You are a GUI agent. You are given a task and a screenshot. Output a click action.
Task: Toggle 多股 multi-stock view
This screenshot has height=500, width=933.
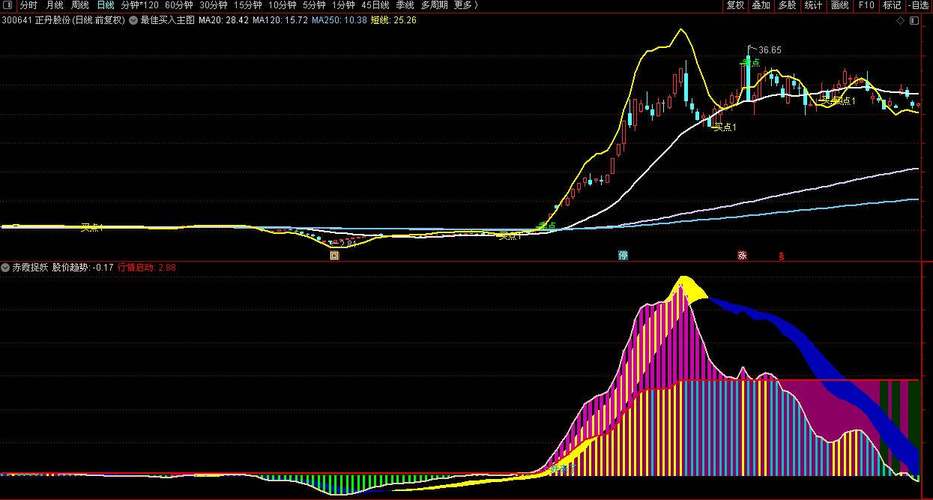787,5
